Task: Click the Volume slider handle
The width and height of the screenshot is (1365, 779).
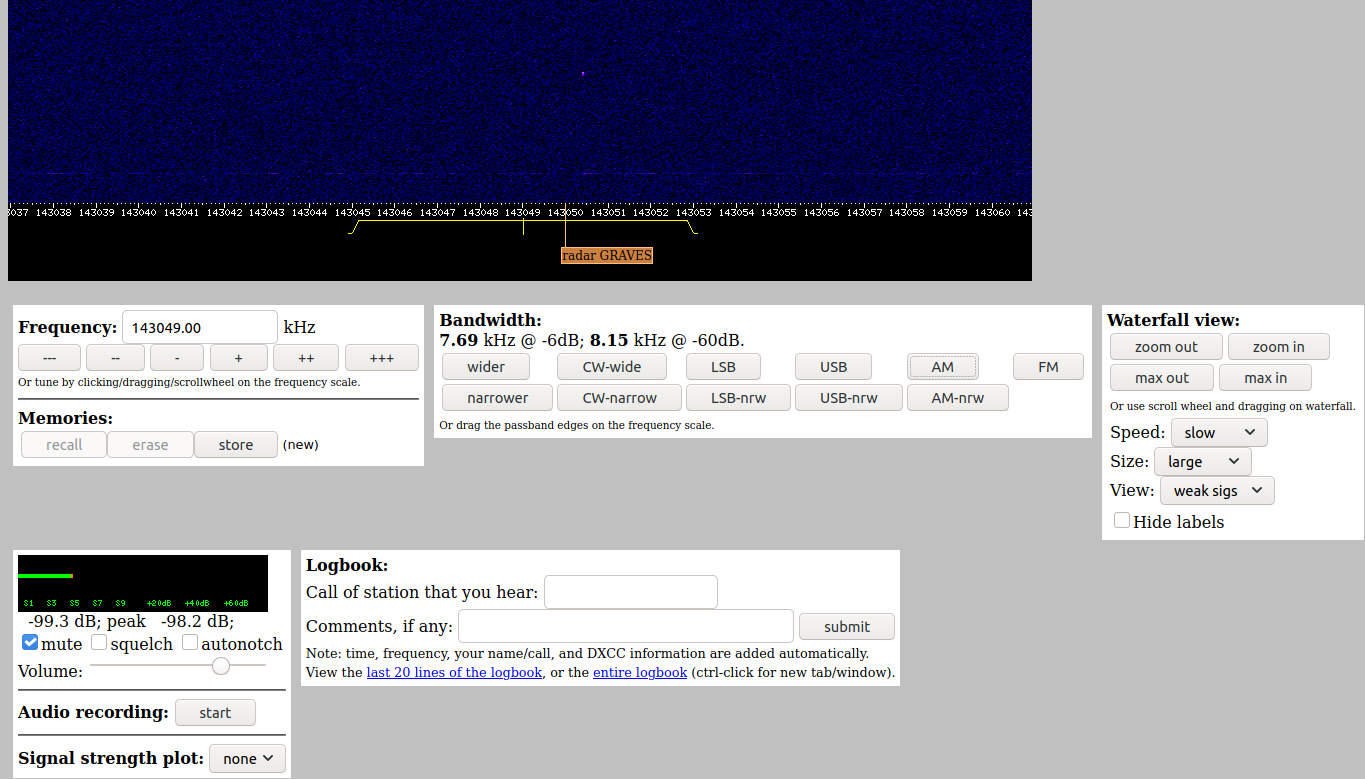Action: 221,666
